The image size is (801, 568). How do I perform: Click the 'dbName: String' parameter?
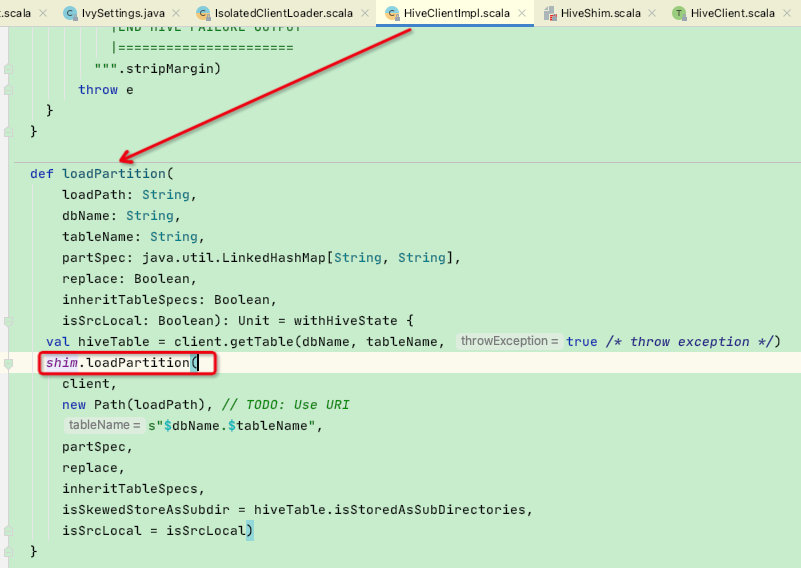pos(118,216)
